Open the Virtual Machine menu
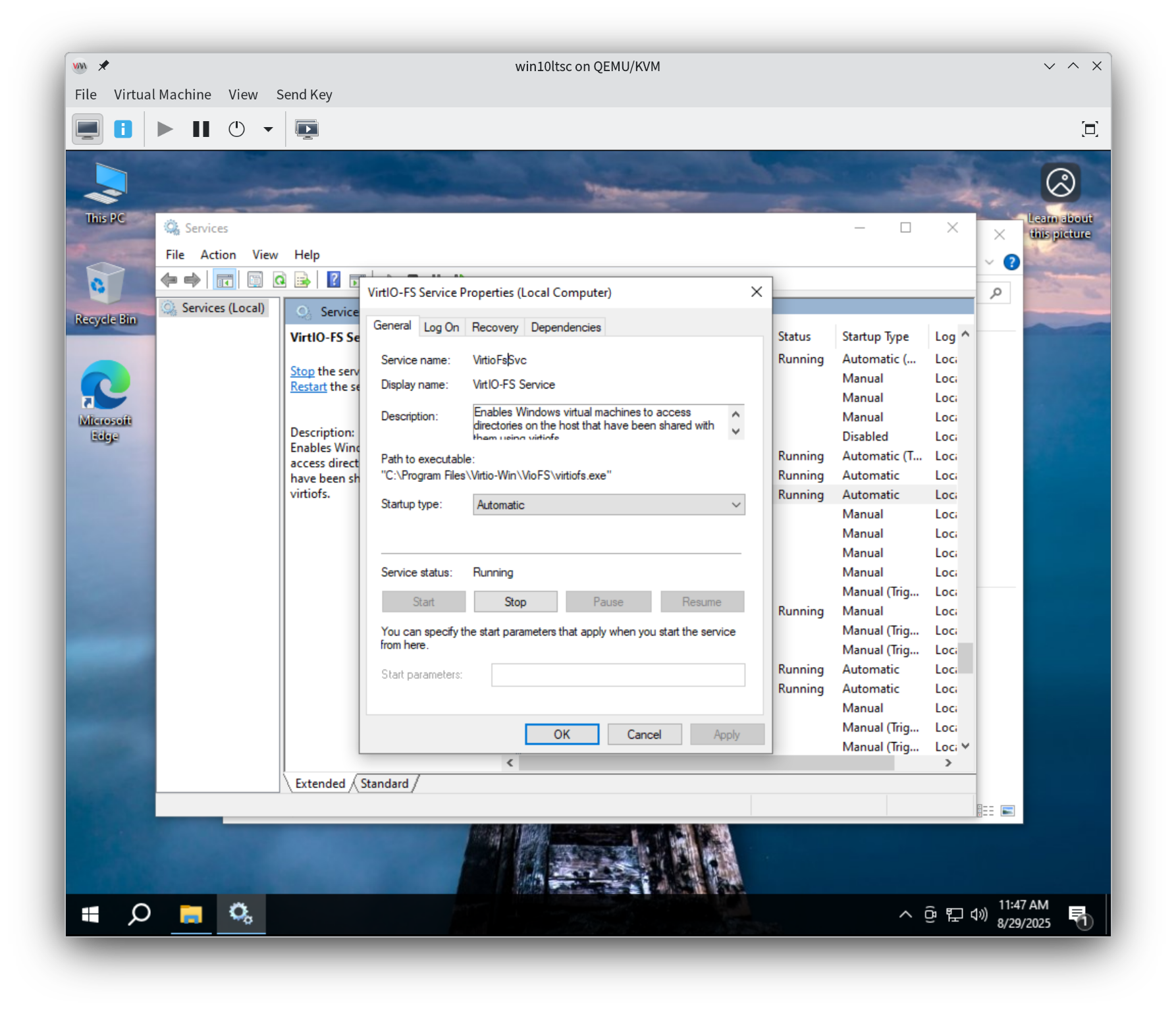 point(162,94)
